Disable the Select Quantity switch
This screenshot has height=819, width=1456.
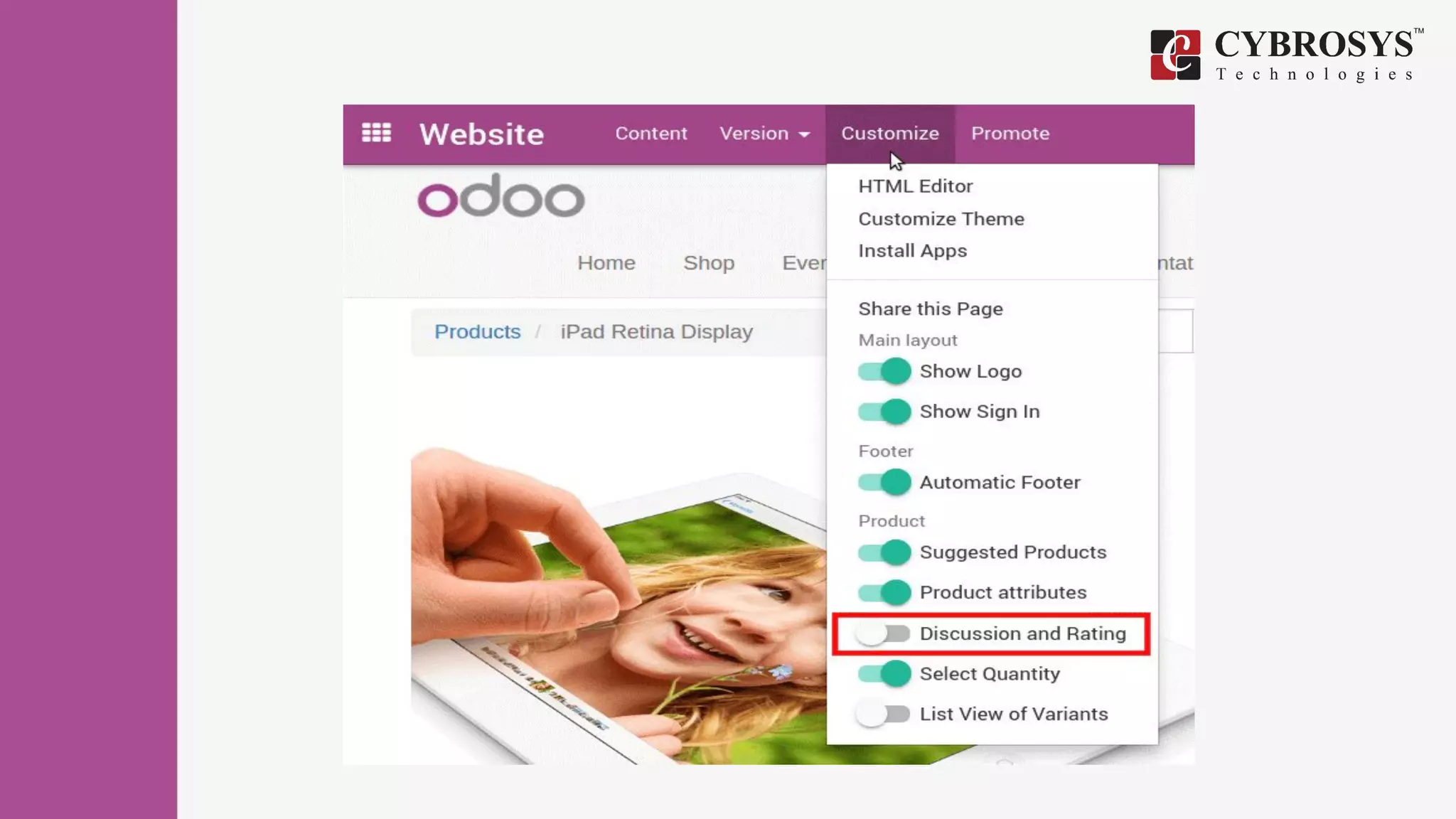point(884,674)
